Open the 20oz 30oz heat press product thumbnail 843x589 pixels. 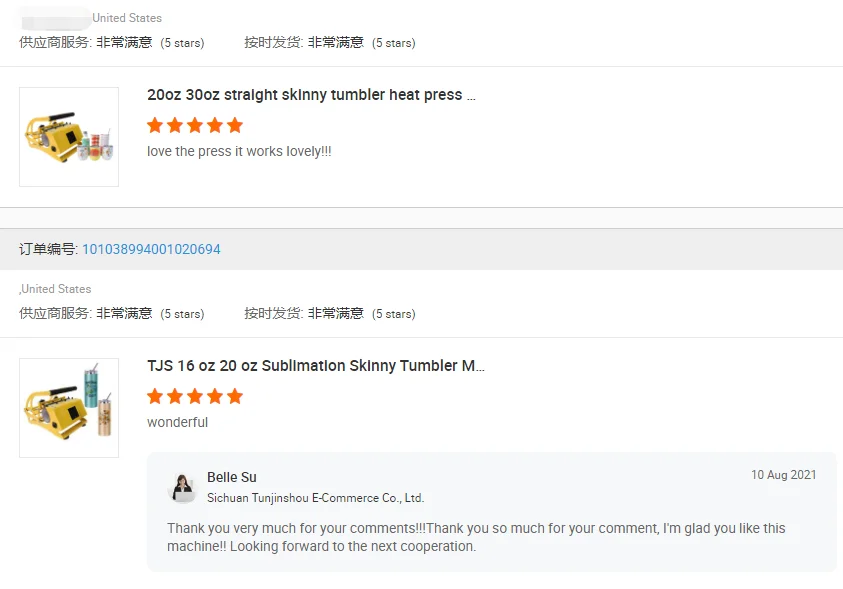69,137
